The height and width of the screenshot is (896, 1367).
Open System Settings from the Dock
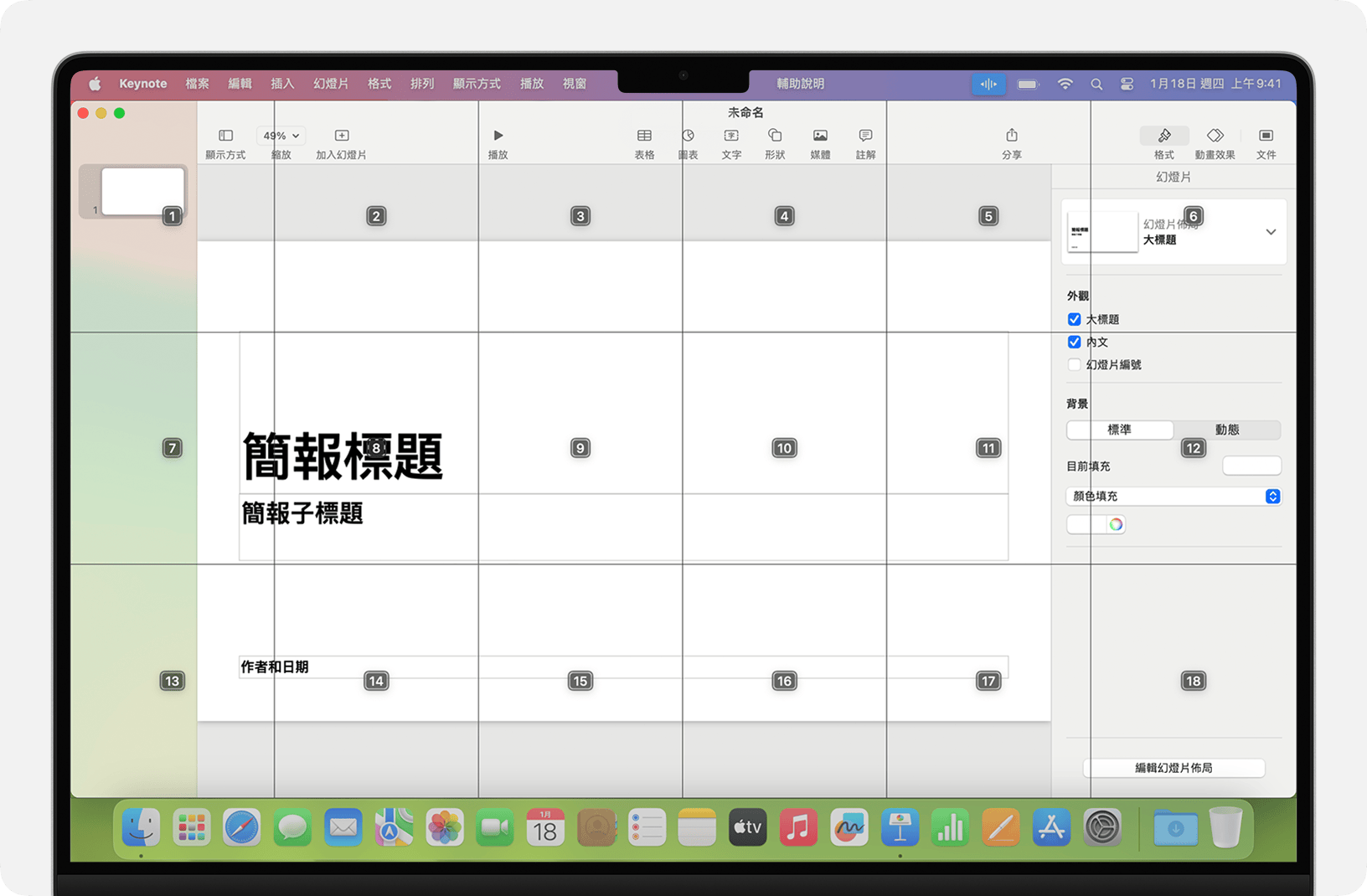1102,828
